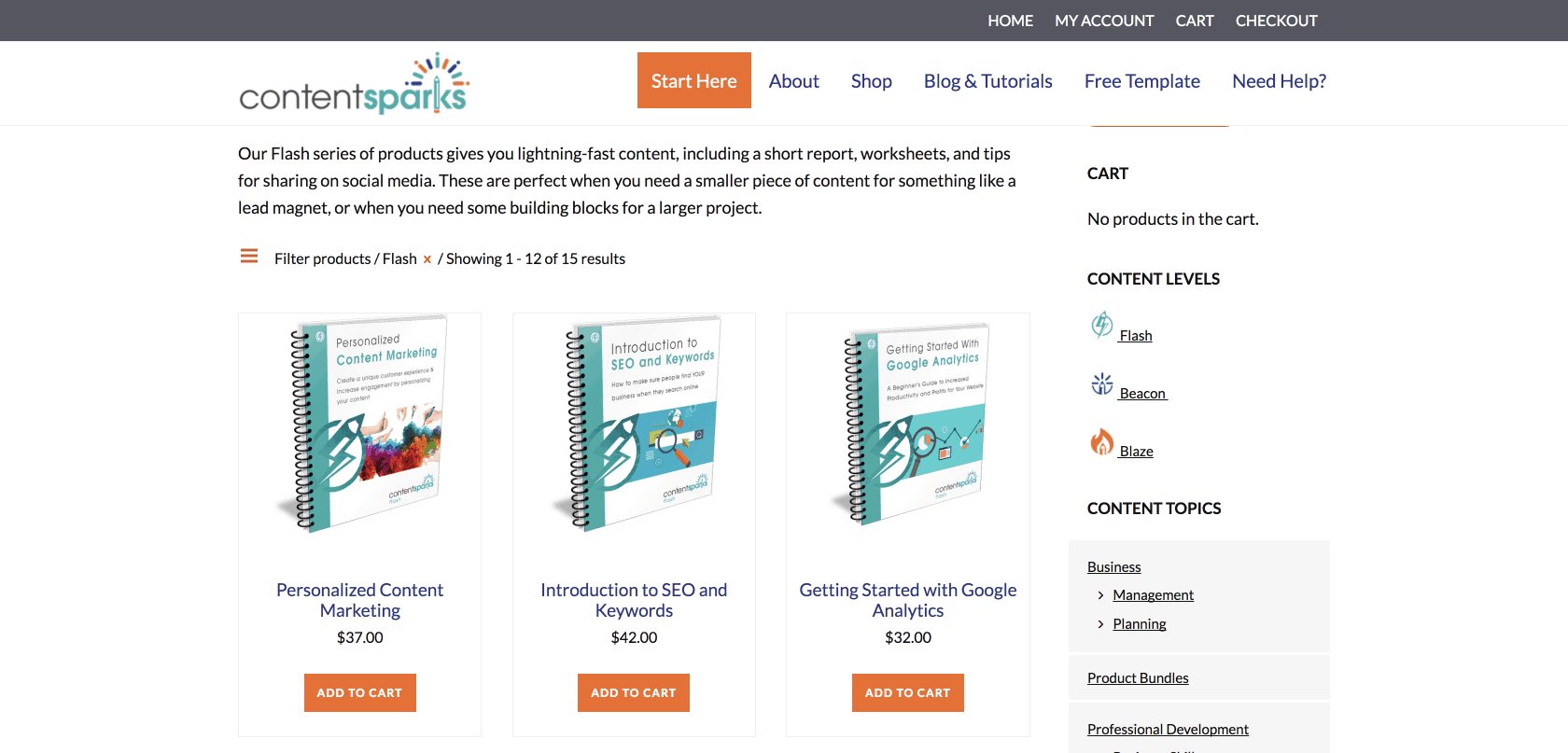Expand the Planning chevron arrow

pyautogui.click(x=1100, y=624)
